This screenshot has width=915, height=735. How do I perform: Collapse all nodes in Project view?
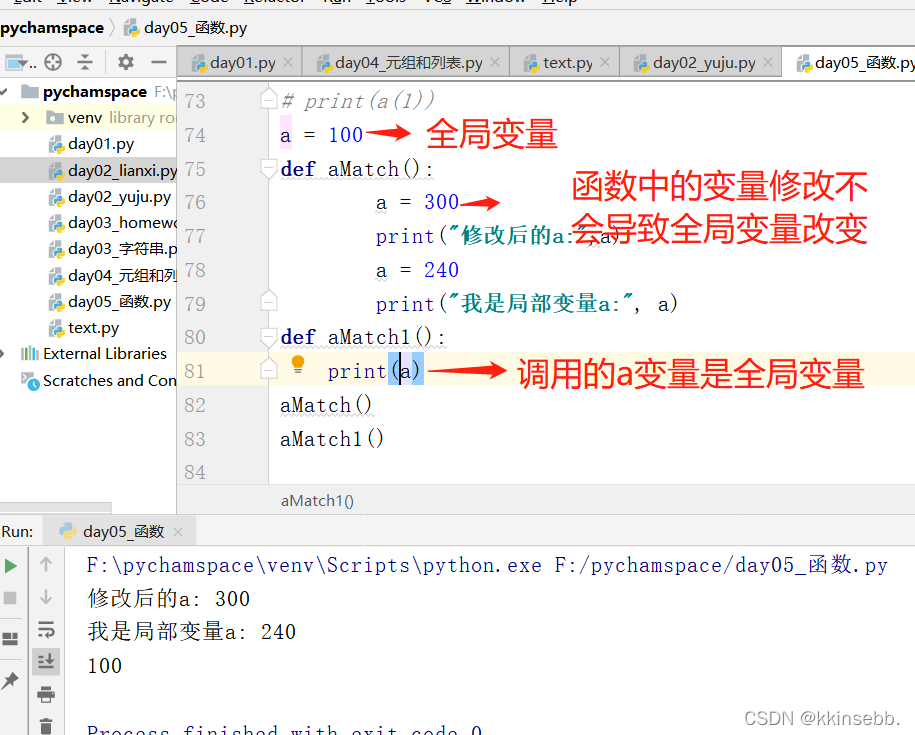coord(85,62)
